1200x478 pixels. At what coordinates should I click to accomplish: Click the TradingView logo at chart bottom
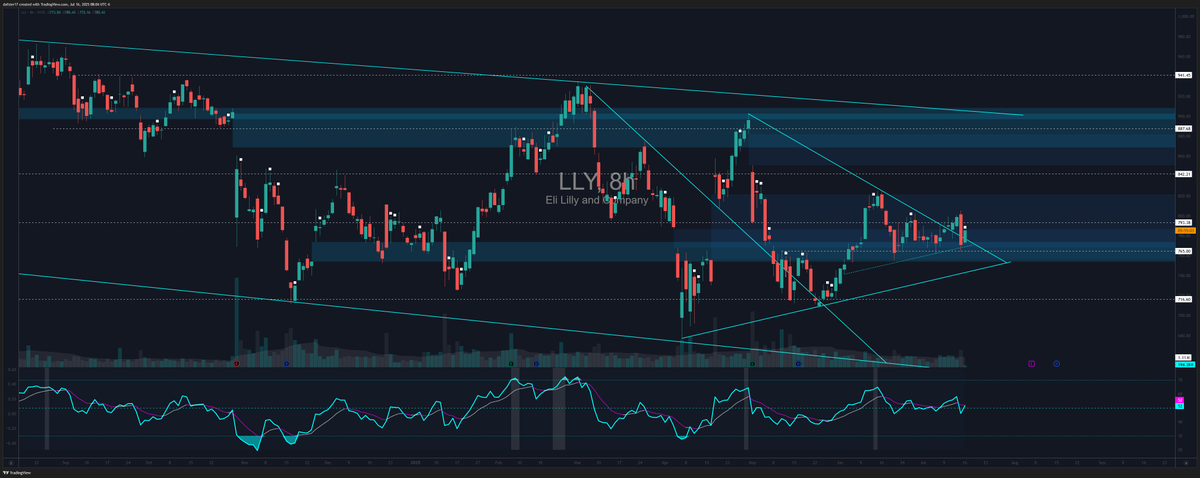(x=18, y=474)
